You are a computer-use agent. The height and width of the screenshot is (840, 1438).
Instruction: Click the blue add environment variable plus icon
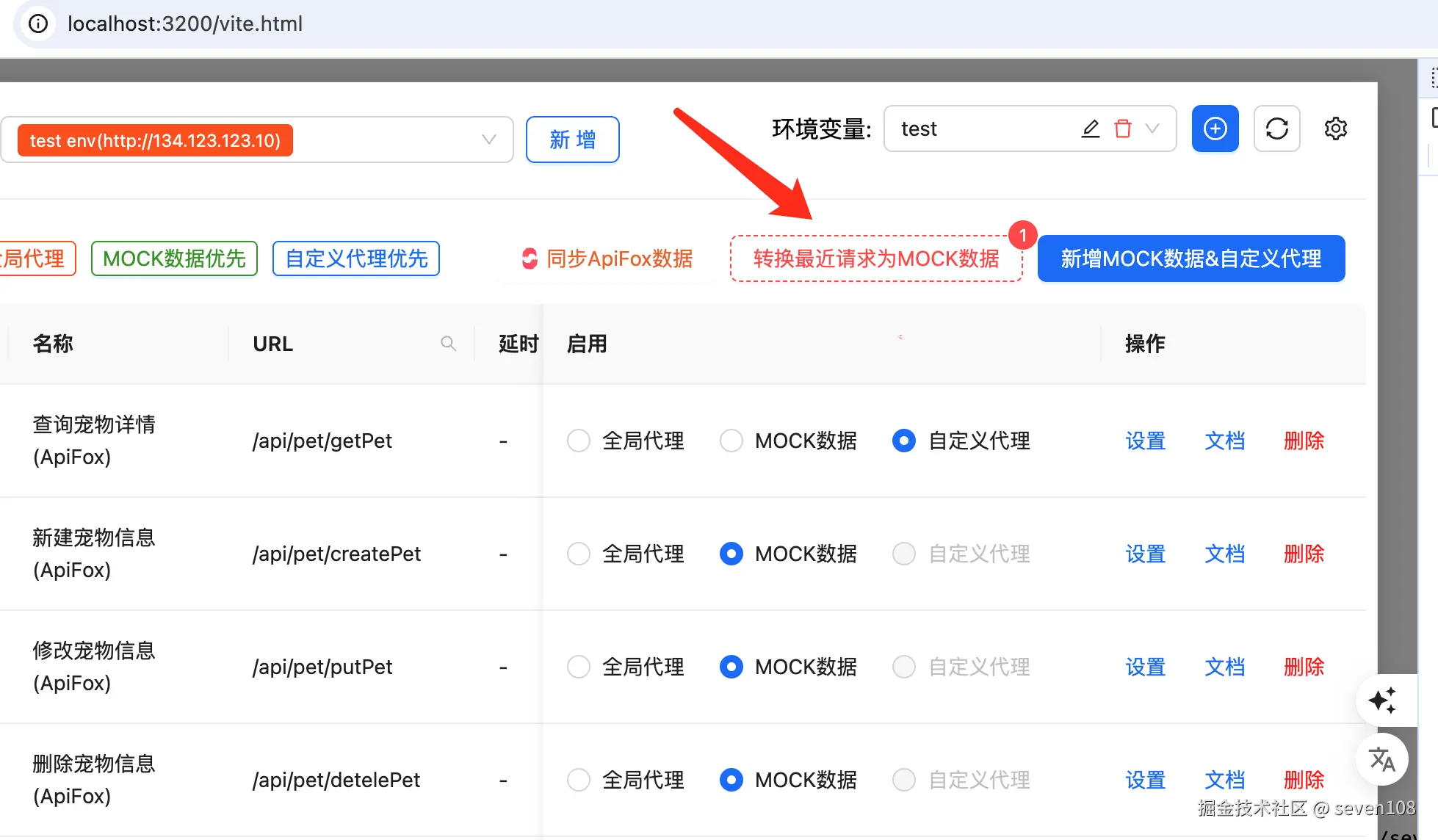coord(1215,128)
